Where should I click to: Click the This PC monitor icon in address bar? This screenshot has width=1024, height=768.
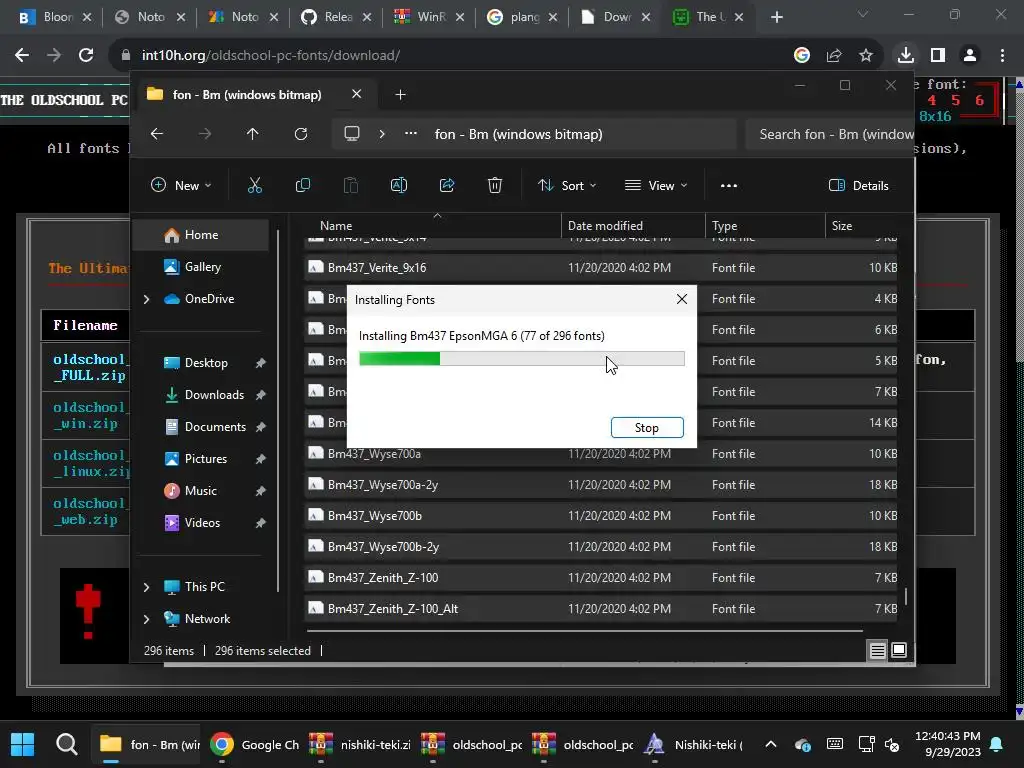352,134
